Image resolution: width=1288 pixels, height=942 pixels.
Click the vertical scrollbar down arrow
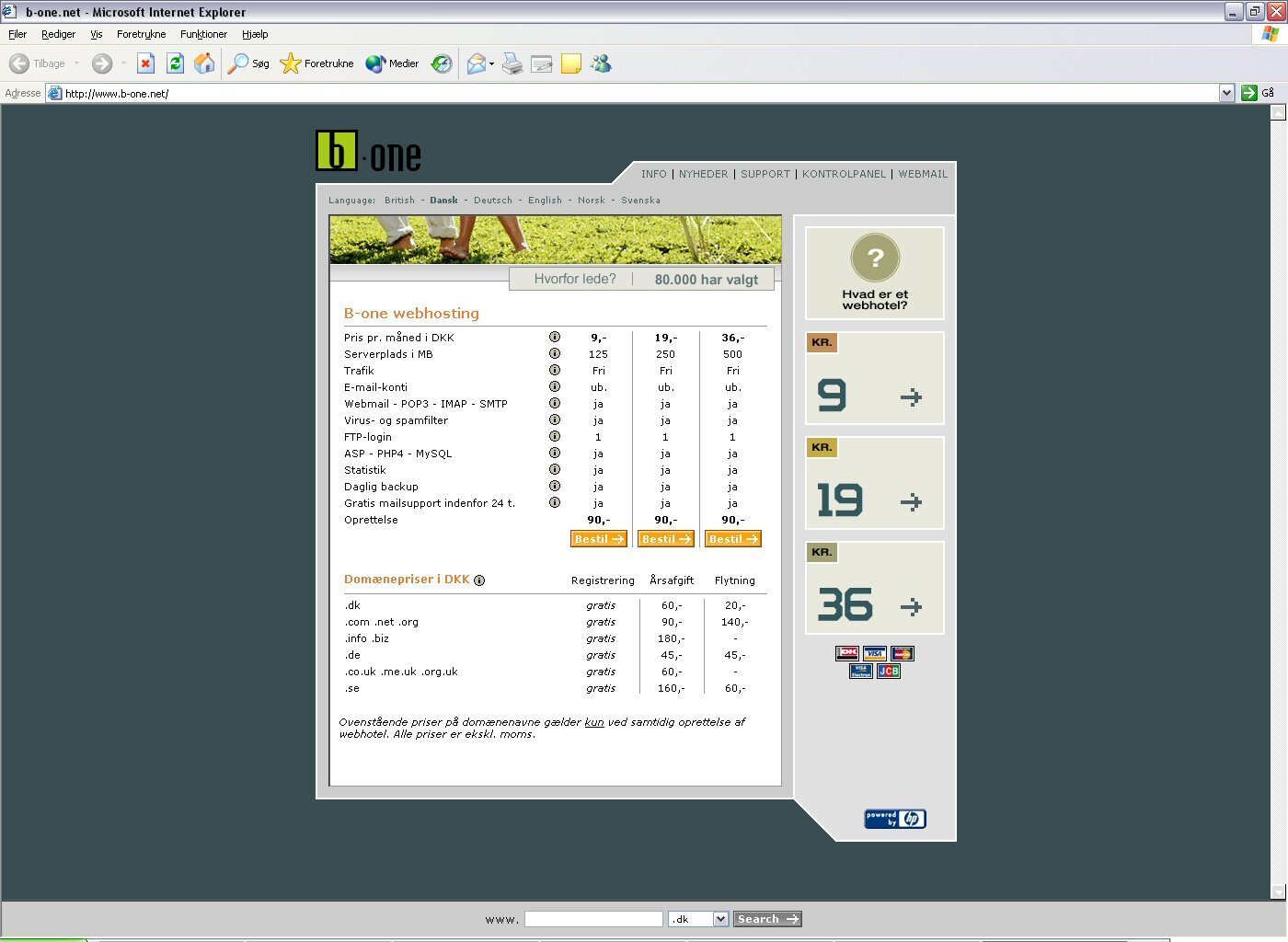1277,891
